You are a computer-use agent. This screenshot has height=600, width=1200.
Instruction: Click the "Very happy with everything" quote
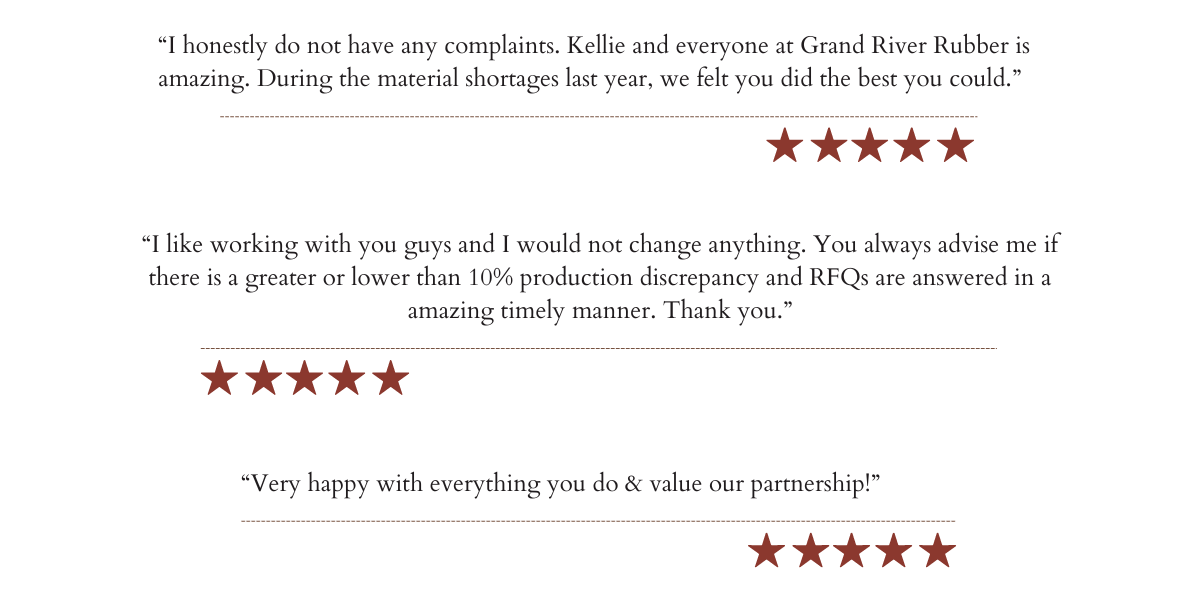pyautogui.click(x=560, y=484)
